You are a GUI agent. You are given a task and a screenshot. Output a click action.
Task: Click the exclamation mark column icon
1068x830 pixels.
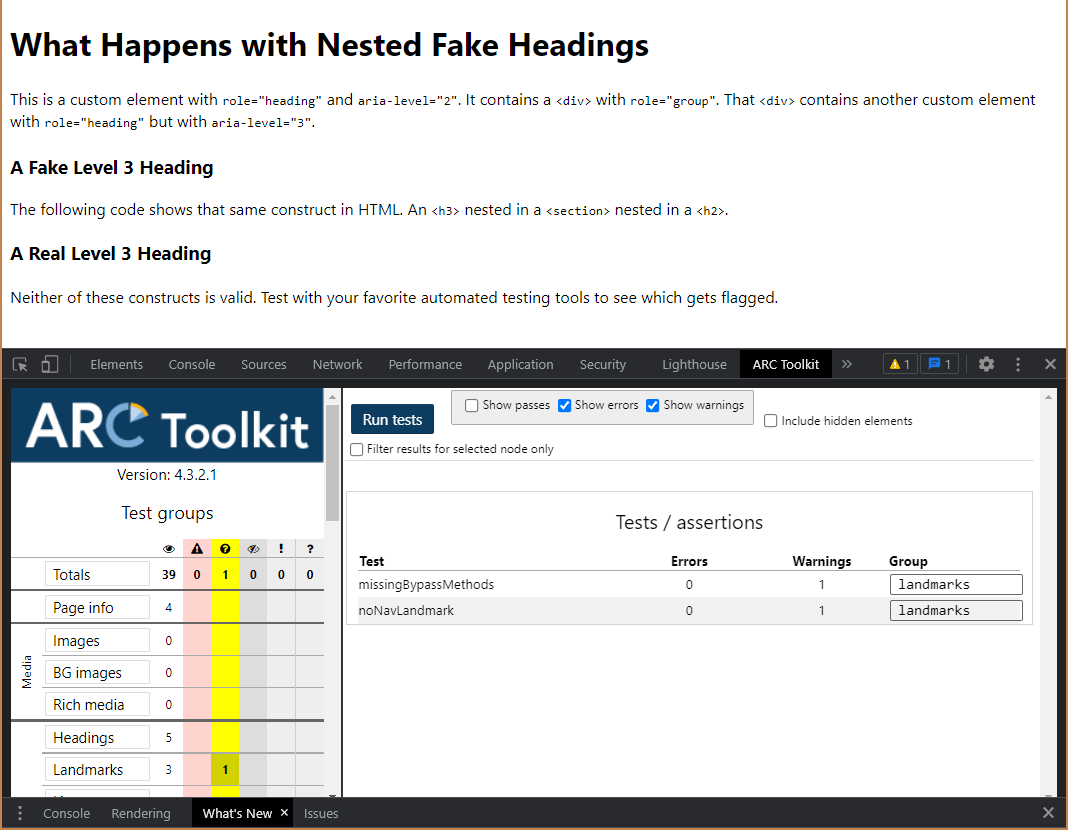(x=281, y=549)
